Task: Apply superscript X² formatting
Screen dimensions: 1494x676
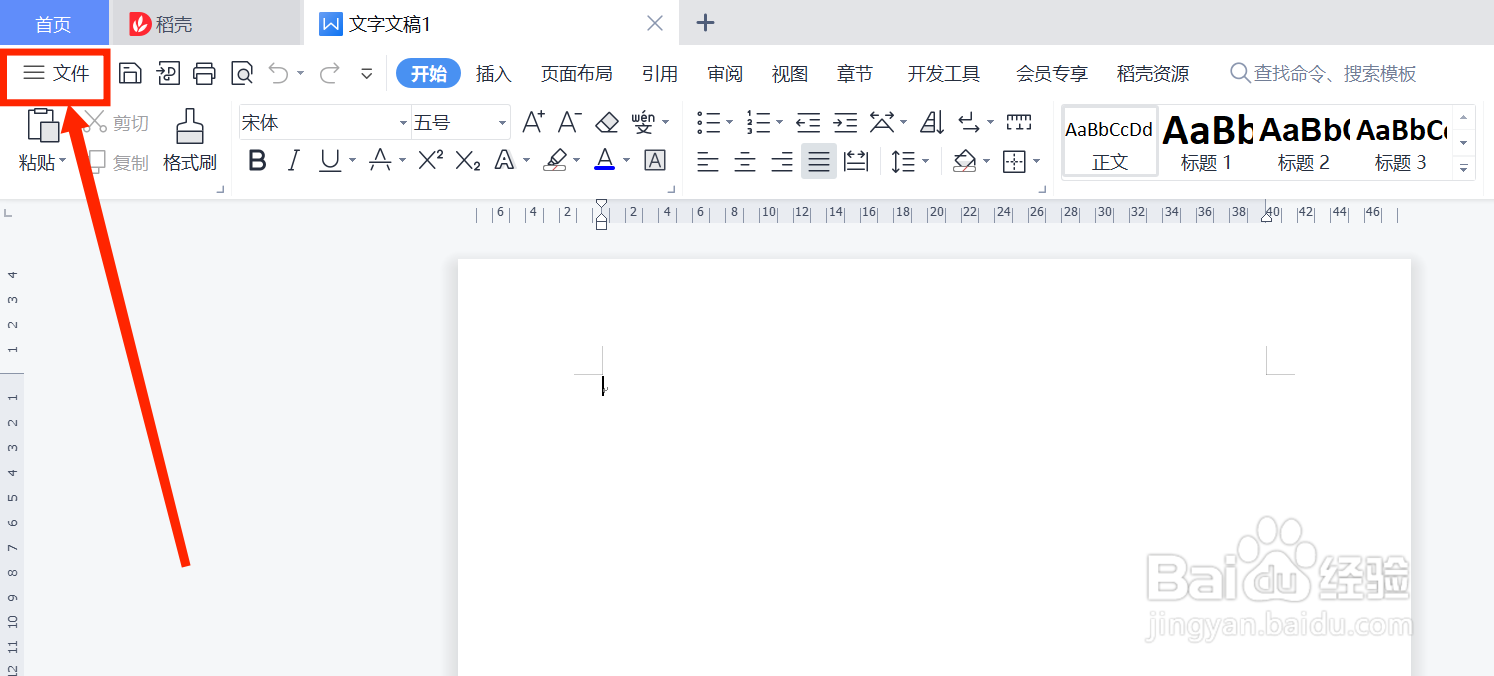Action: [x=427, y=160]
